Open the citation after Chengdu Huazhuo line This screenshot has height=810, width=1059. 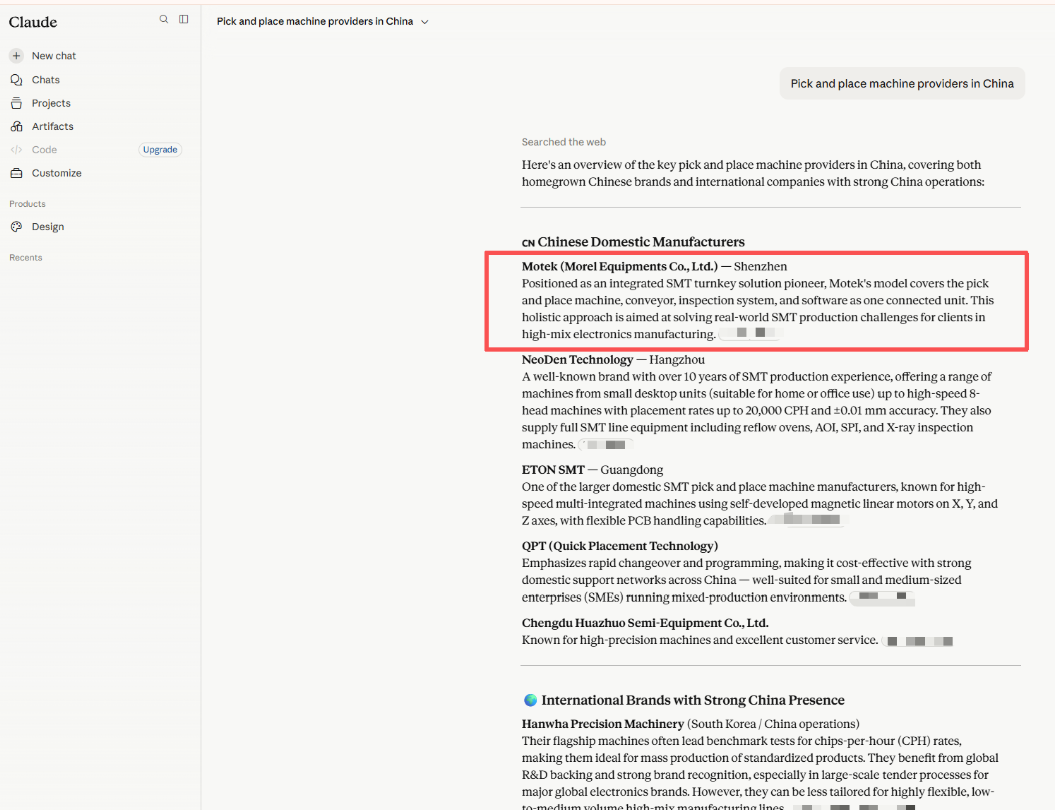pyautogui.click(x=919, y=640)
